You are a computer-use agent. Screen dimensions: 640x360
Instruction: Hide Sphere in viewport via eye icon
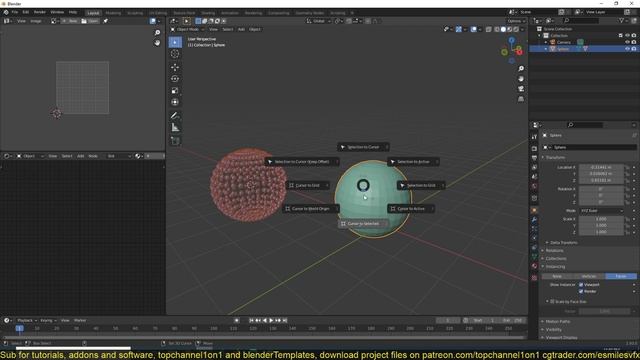coord(627,49)
